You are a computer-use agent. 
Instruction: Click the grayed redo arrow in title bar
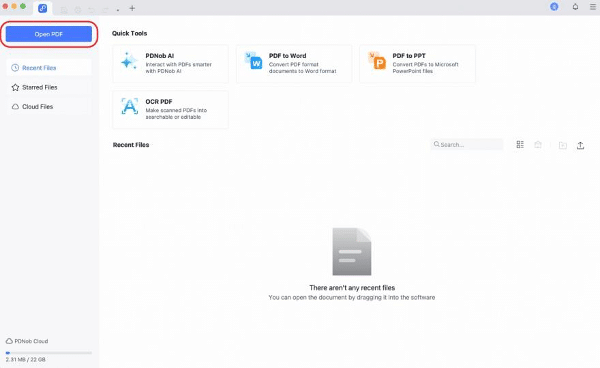point(105,10)
